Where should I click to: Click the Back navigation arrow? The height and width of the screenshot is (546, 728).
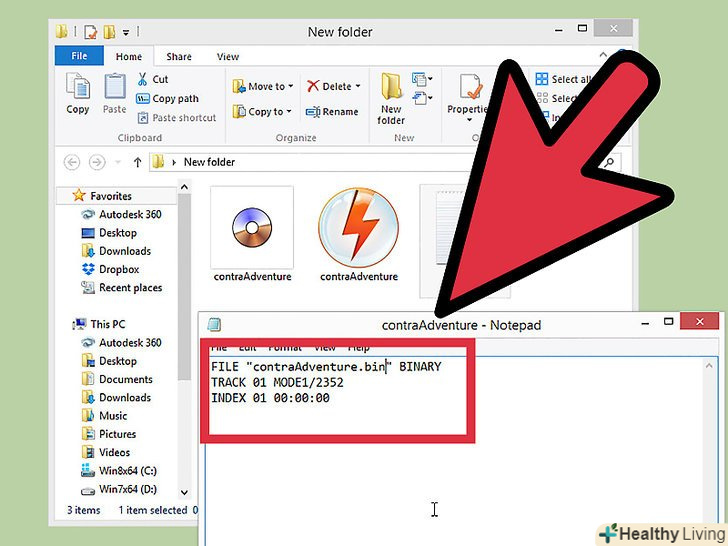(x=72, y=162)
